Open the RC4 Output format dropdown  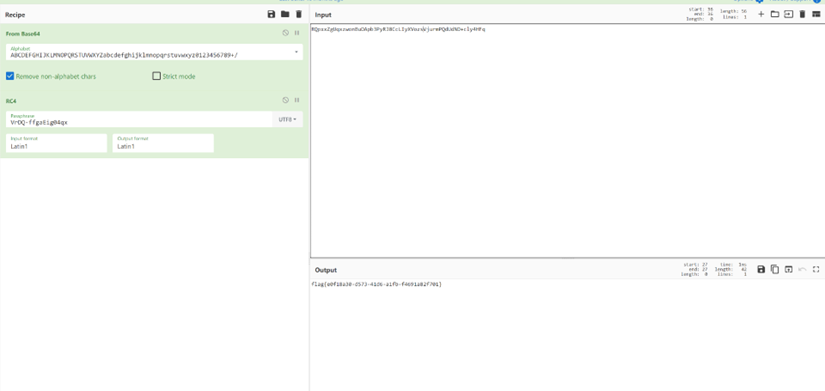[163, 143]
